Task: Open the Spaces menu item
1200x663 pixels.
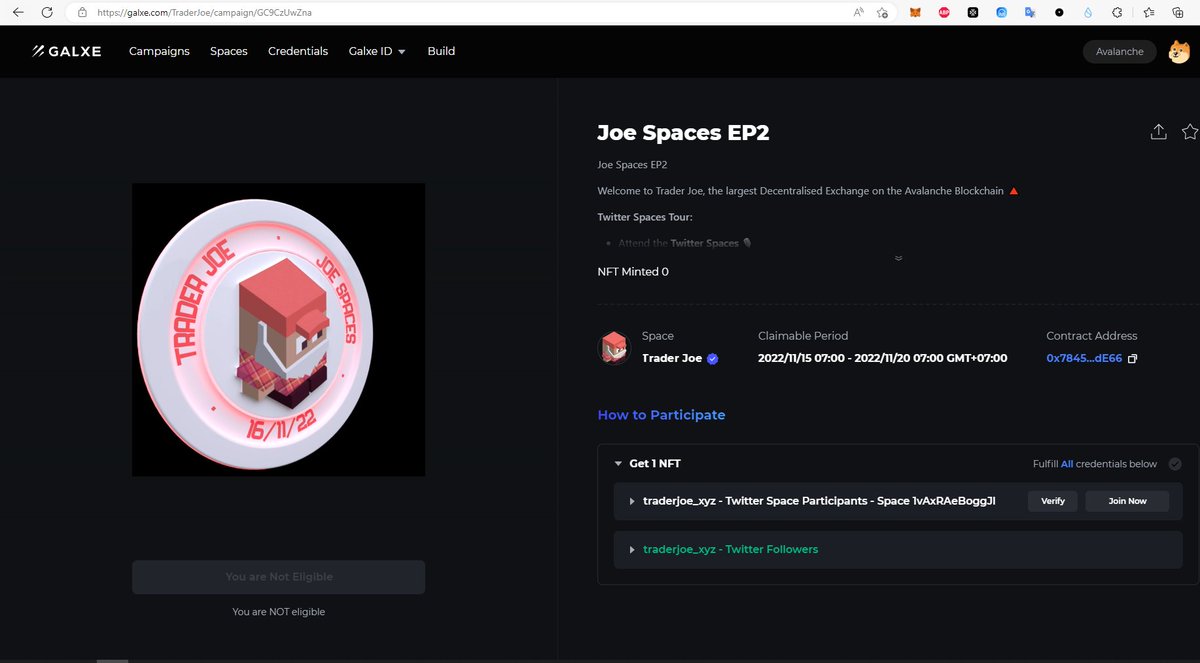Action: 229,51
